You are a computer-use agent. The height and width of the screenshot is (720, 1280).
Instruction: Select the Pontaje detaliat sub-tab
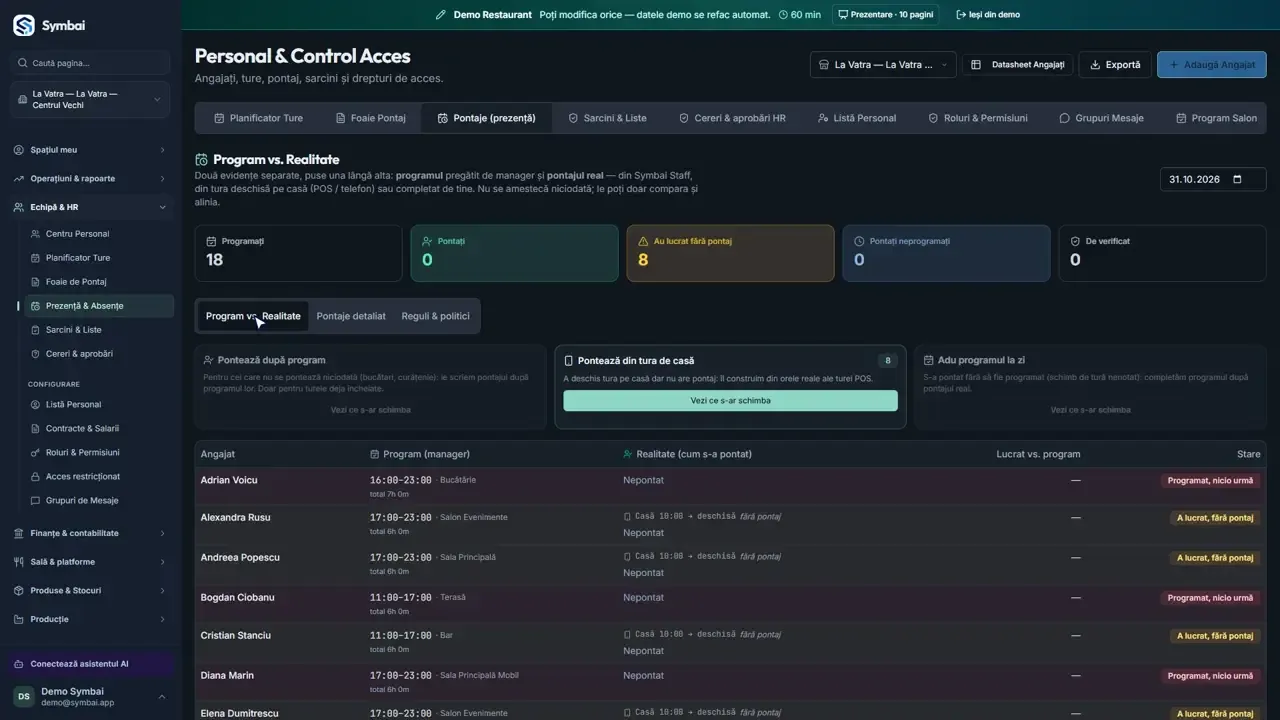[351, 316]
